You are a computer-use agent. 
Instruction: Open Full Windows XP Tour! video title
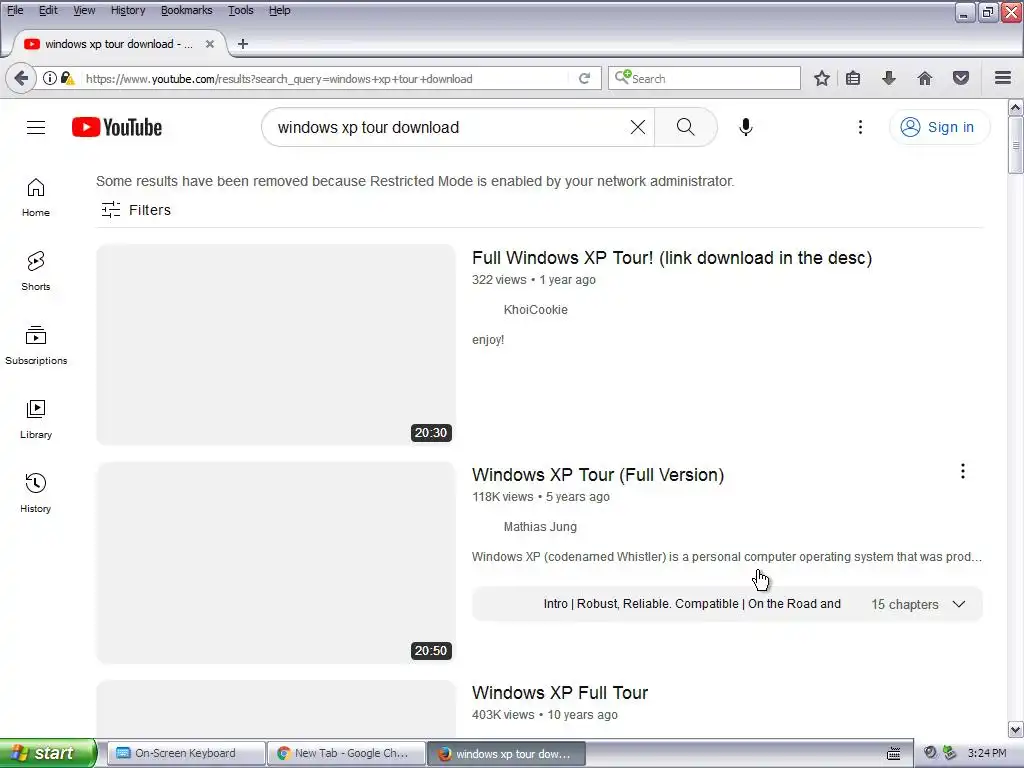click(x=672, y=258)
